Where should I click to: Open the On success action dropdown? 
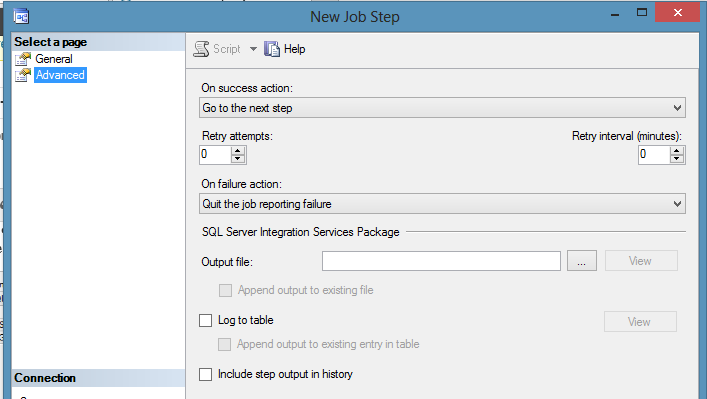(442, 108)
